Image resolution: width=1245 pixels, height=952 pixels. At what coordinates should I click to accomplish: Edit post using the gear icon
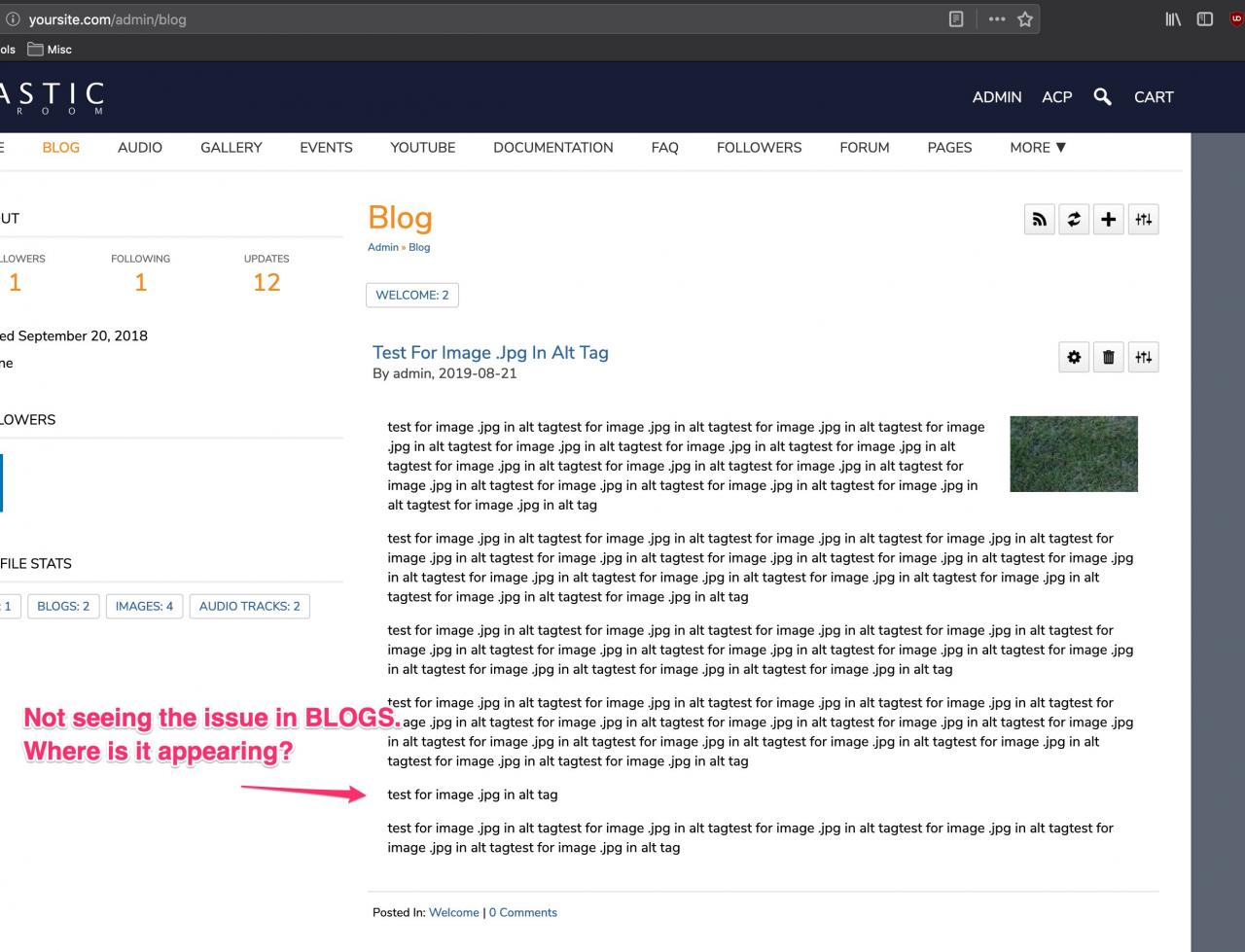click(x=1074, y=357)
